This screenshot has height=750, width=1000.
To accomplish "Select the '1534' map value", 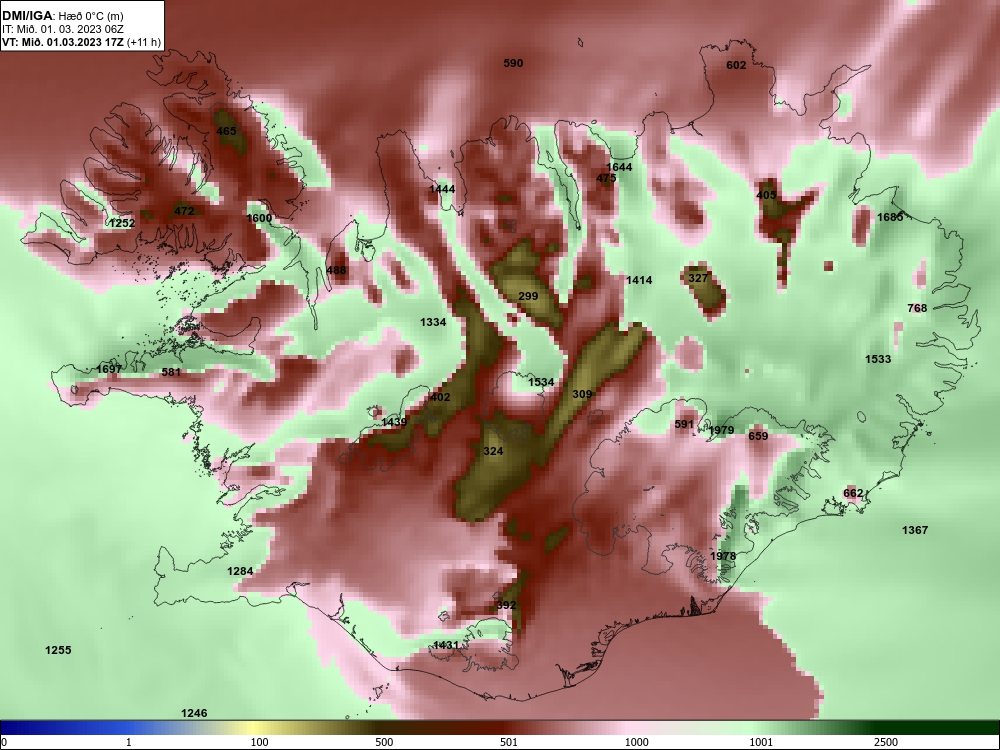I will coord(541,383).
